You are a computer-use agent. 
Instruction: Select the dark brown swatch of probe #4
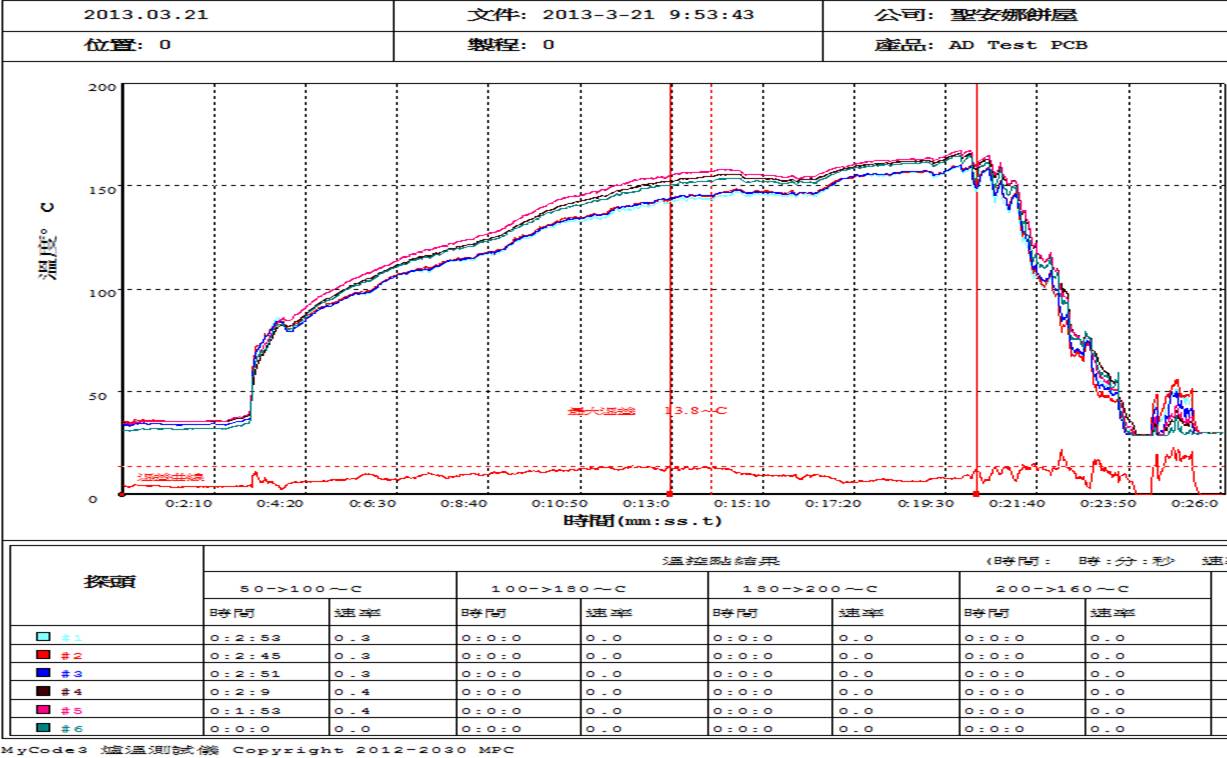tap(42, 691)
